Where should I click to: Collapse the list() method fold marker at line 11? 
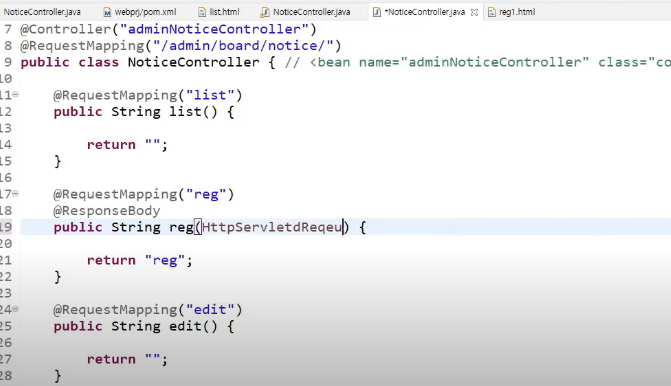[x=15, y=95]
